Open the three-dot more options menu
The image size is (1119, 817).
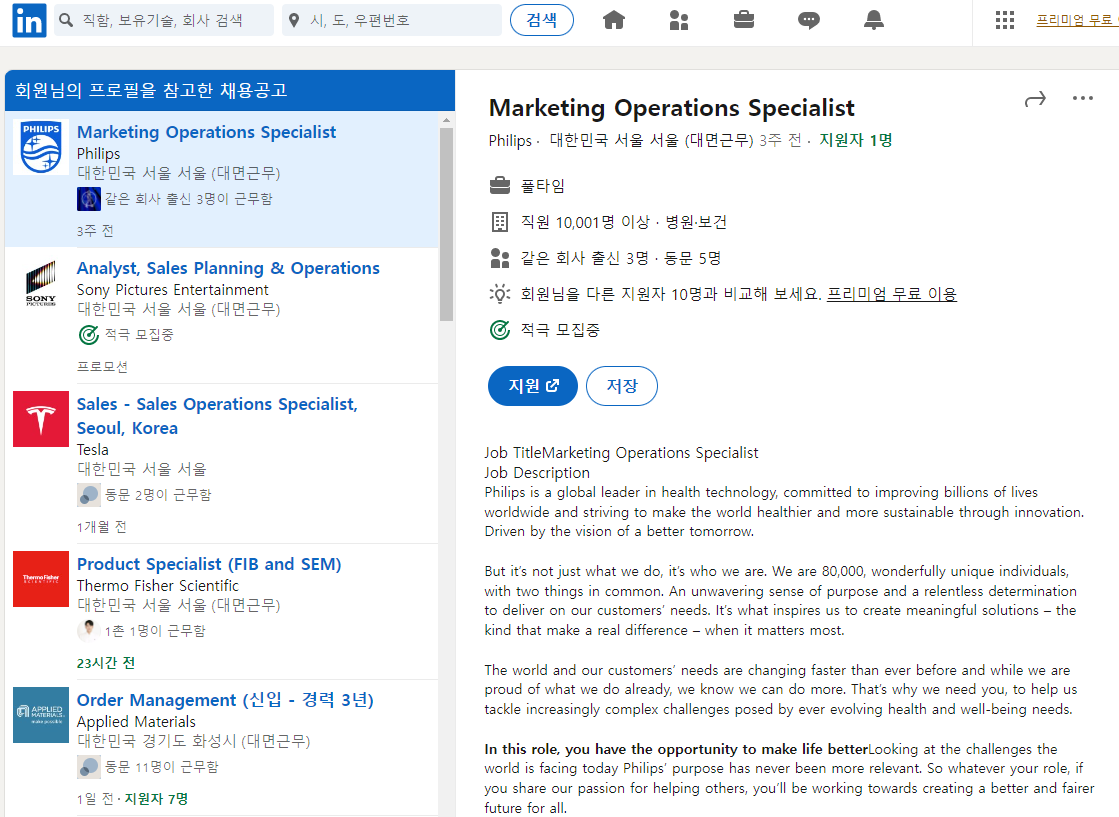[x=1083, y=98]
